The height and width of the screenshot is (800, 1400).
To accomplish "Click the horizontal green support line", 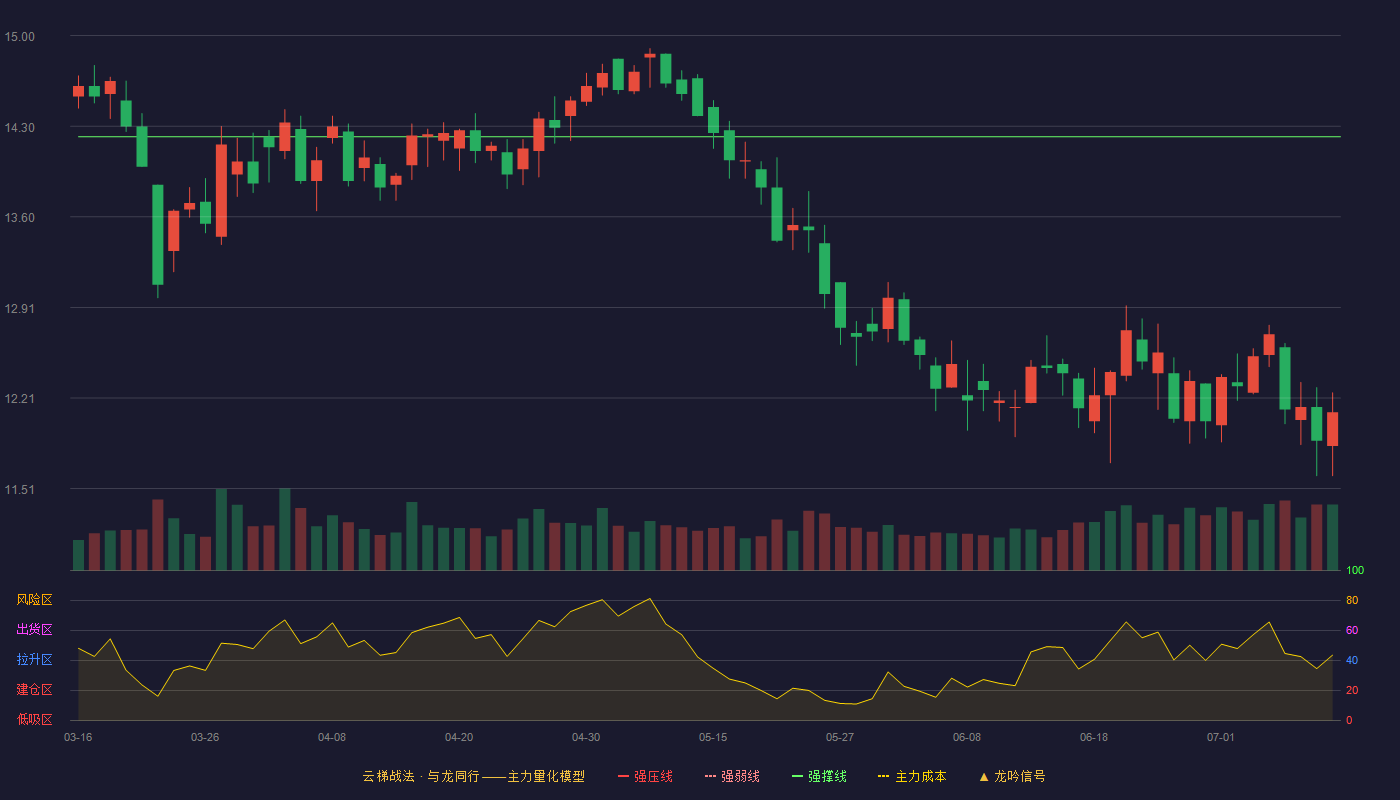I will tap(709, 137).
